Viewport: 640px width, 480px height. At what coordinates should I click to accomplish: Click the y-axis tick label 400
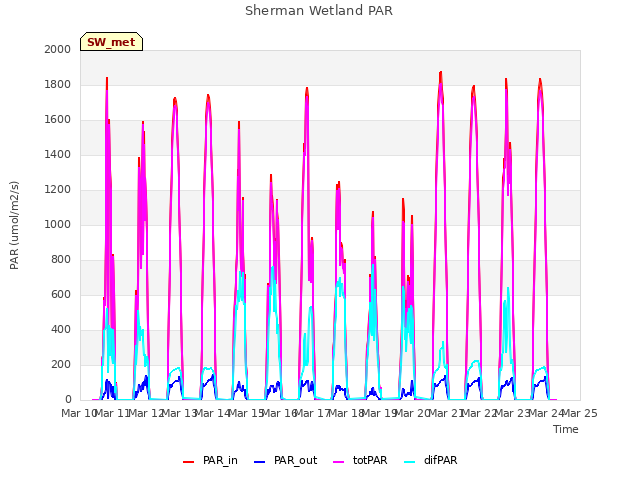point(61,329)
